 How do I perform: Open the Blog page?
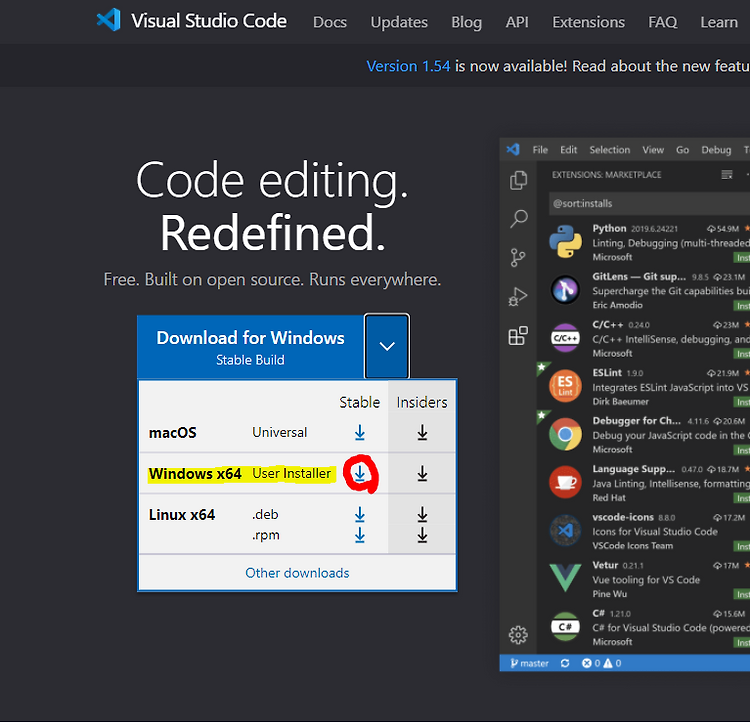pos(466,22)
